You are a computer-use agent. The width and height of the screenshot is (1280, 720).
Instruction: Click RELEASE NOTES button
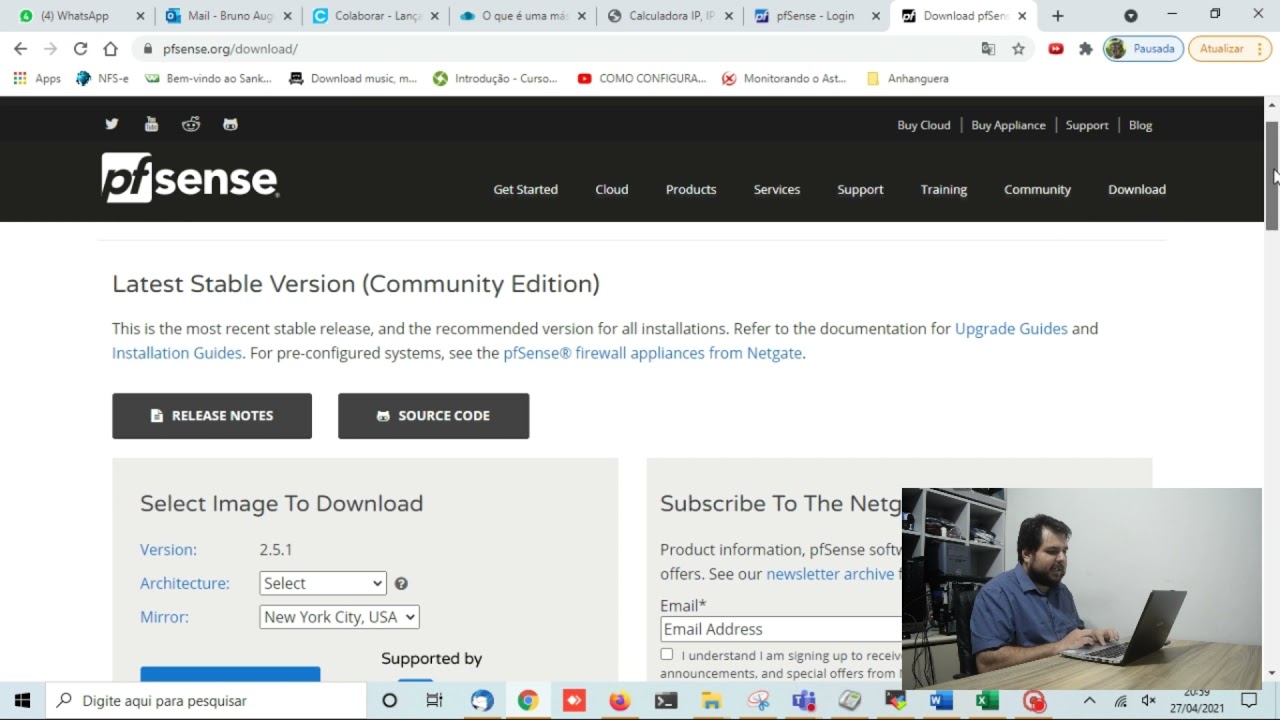[x=212, y=416]
